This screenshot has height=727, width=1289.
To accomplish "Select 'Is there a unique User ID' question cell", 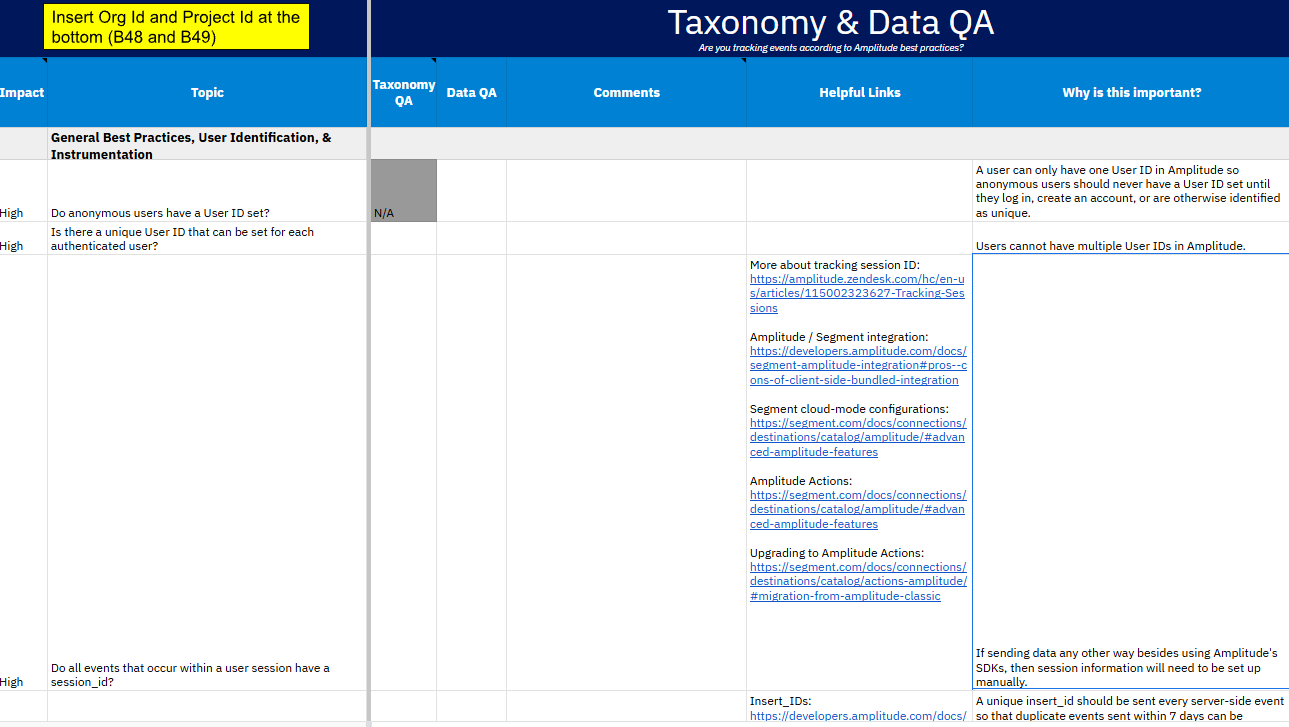I will coord(207,239).
